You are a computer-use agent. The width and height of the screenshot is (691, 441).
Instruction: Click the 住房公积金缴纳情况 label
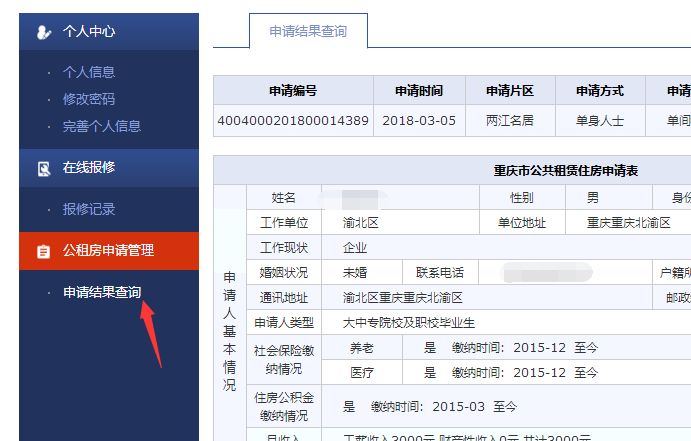click(x=284, y=407)
